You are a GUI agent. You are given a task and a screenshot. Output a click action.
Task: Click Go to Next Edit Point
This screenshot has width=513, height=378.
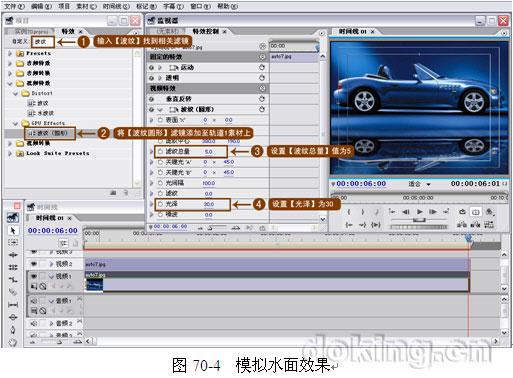click(x=446, y=212)
